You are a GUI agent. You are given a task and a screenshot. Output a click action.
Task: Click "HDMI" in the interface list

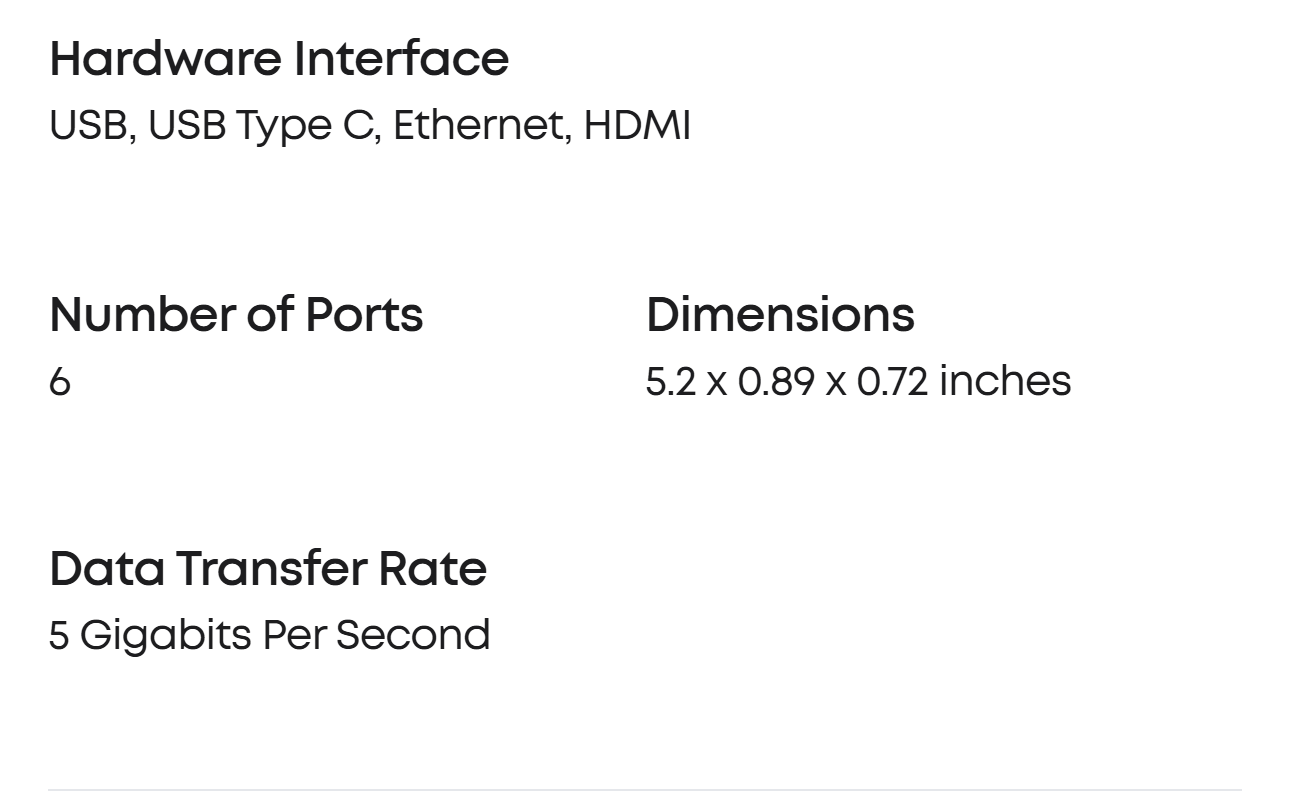click(637, 127)
